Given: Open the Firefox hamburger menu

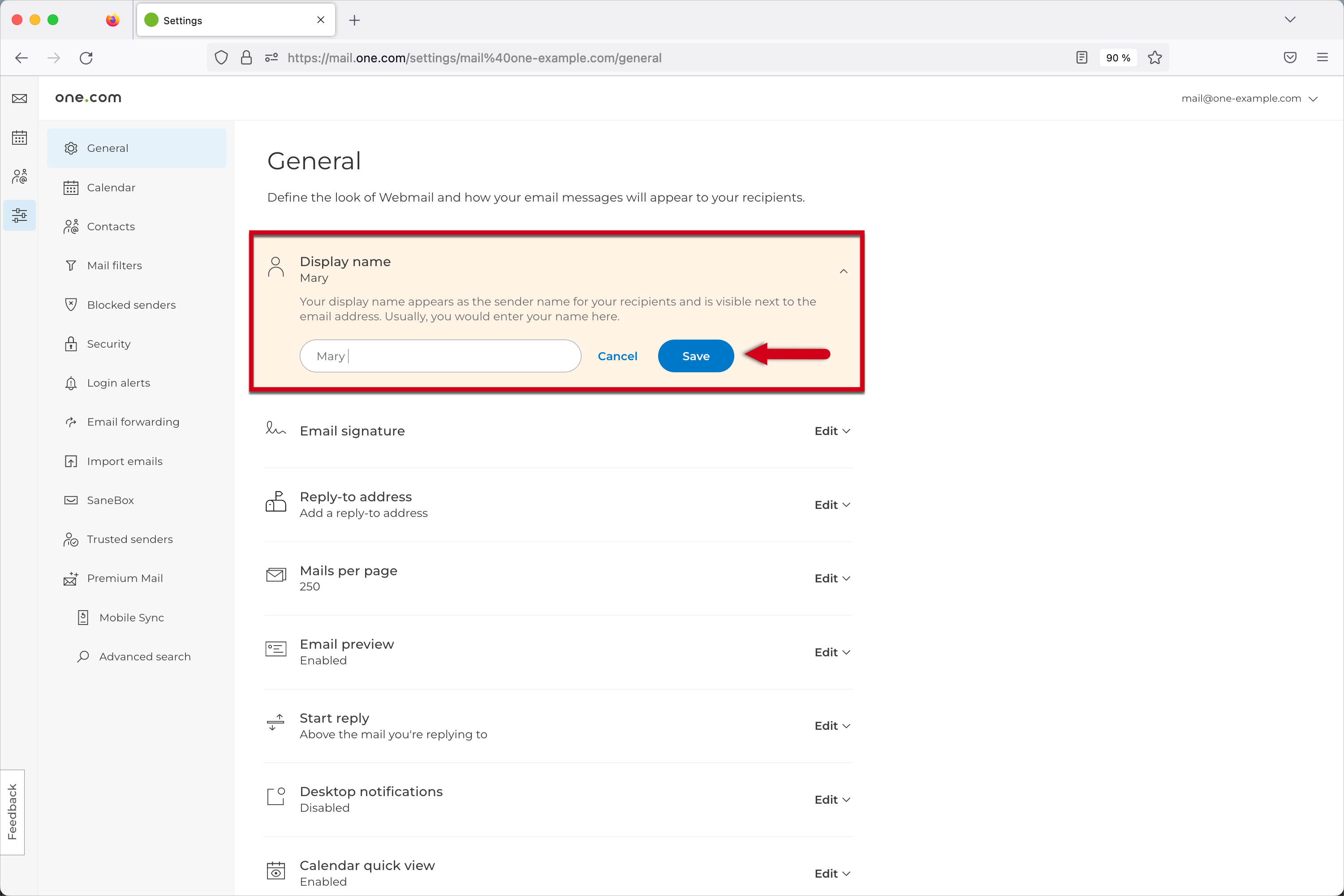Looking at the screenshot, I should (x=1322, y=58).
